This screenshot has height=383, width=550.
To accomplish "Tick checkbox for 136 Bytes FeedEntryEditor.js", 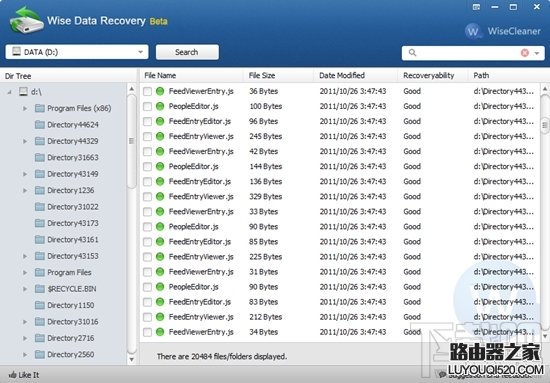I will 147,182.
